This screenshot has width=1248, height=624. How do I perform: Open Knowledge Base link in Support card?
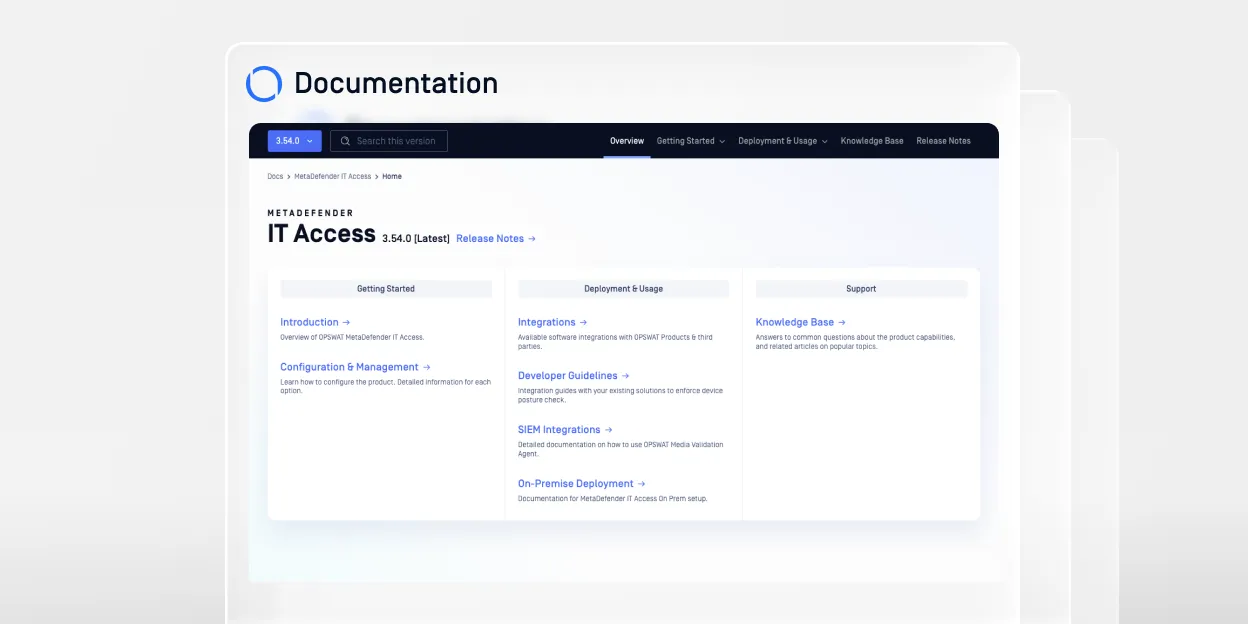[801, 322]
